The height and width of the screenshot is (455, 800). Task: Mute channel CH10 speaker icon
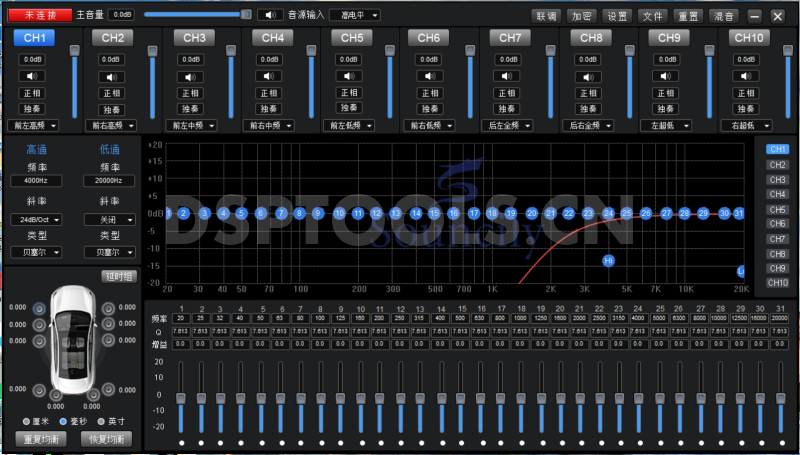pyautogui.click(x=745, y=76)
